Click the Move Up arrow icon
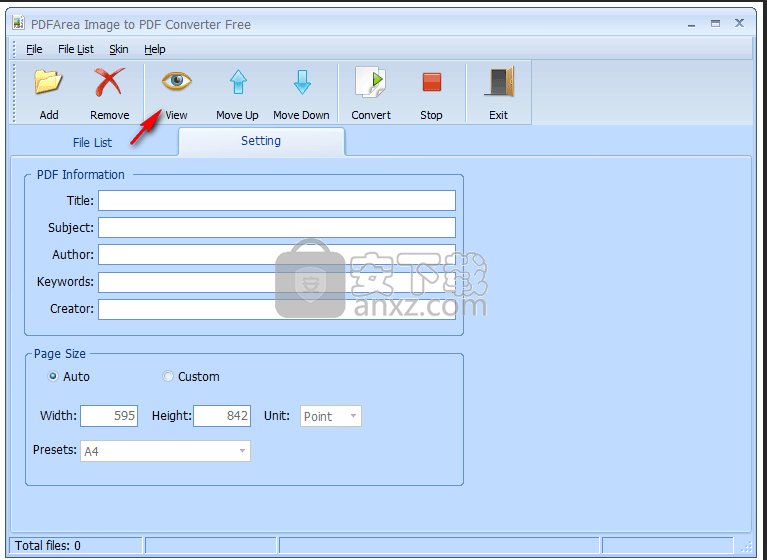Screen dimensions: 767x560 [x=238, y=82]
